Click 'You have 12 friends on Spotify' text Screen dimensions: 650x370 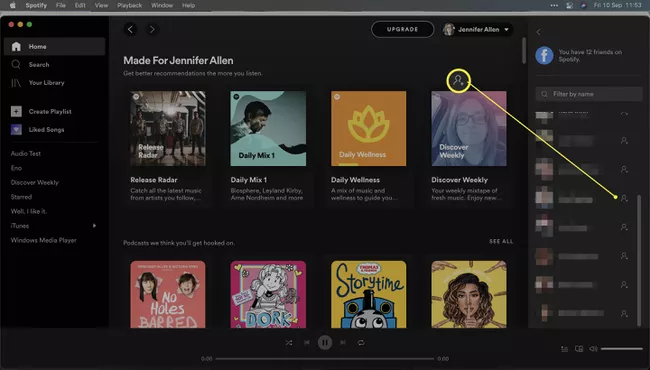(590, 56)
